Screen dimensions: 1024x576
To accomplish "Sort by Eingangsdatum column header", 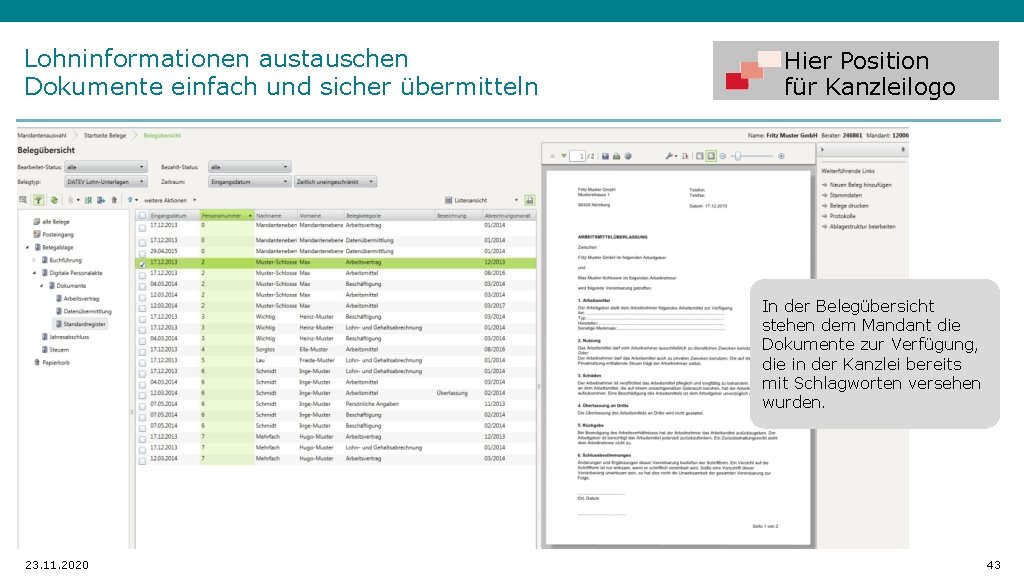I will tap(173, 215).
